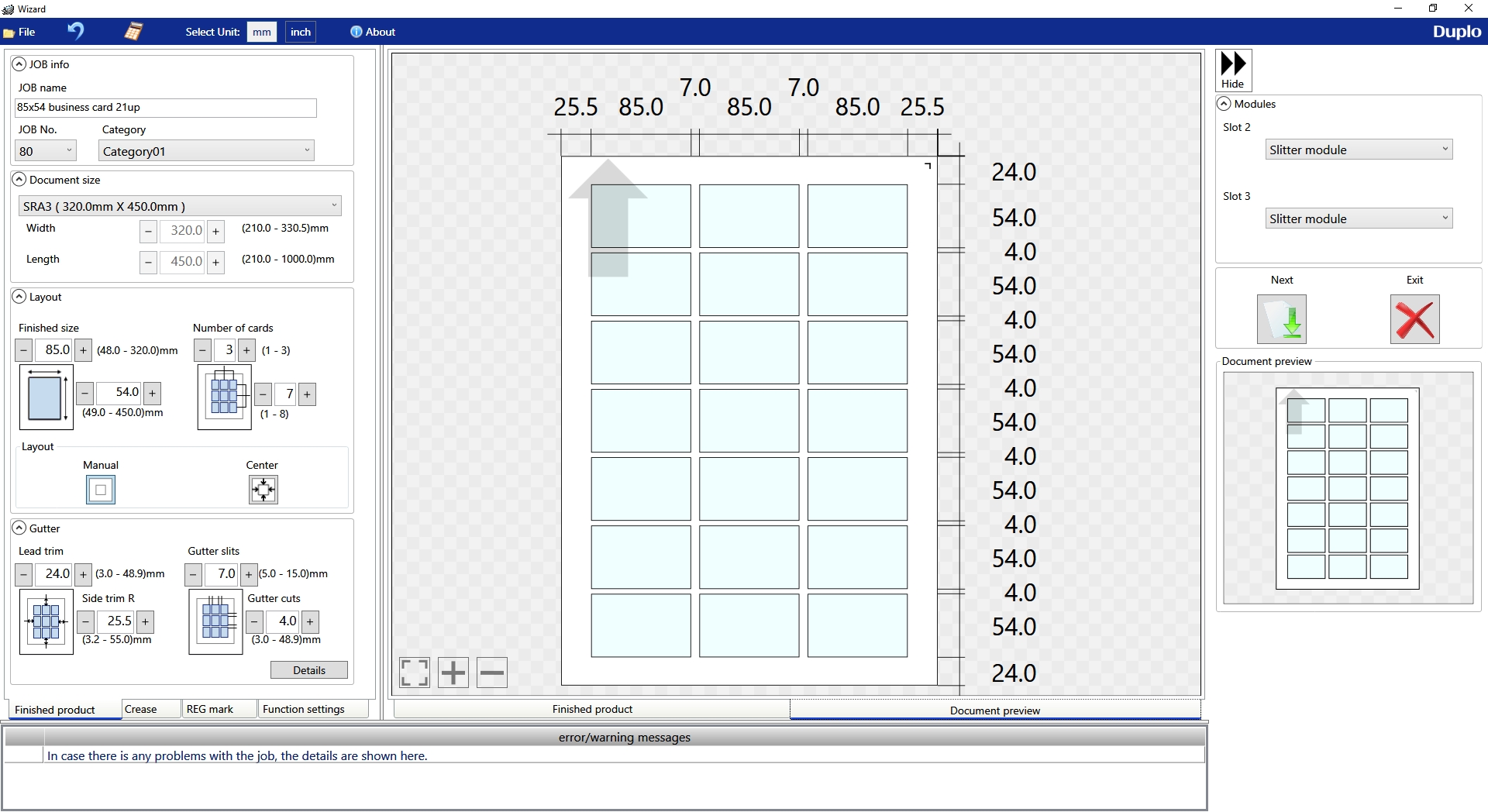Viewport: 1488px width, 812px height.
Task: Collapse the Gutter section
Action: (x=19, y=528)
